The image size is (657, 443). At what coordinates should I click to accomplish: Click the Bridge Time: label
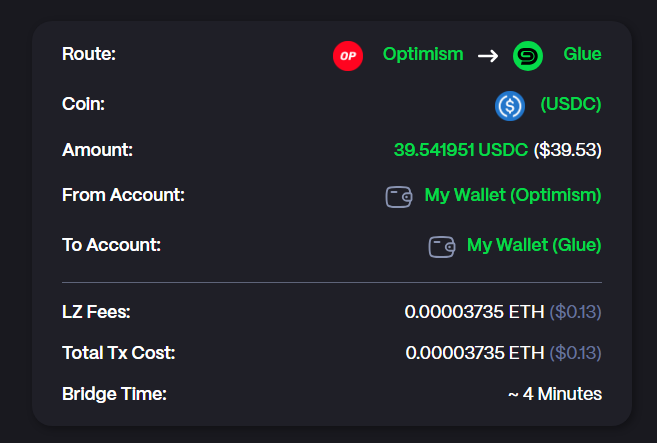114,394
